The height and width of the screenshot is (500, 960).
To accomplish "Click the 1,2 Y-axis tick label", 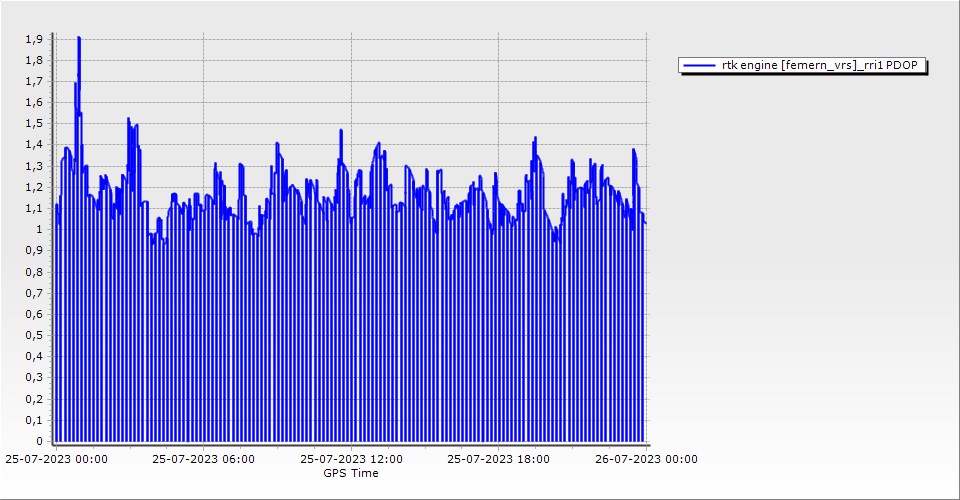I will click(x=34, y=187).
